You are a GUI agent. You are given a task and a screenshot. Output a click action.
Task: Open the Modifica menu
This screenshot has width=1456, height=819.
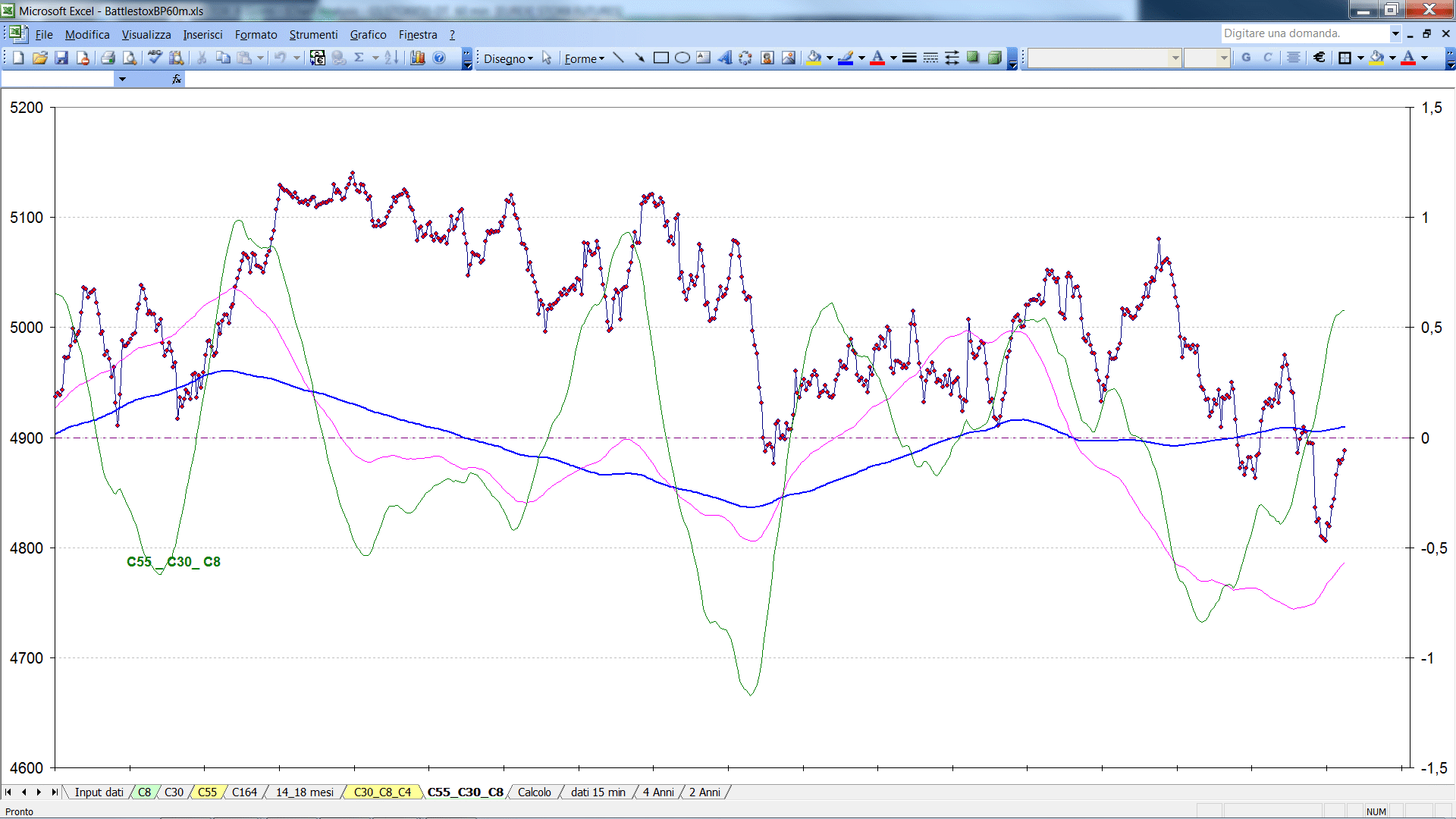pyautogui.click(x=87, y=34)
